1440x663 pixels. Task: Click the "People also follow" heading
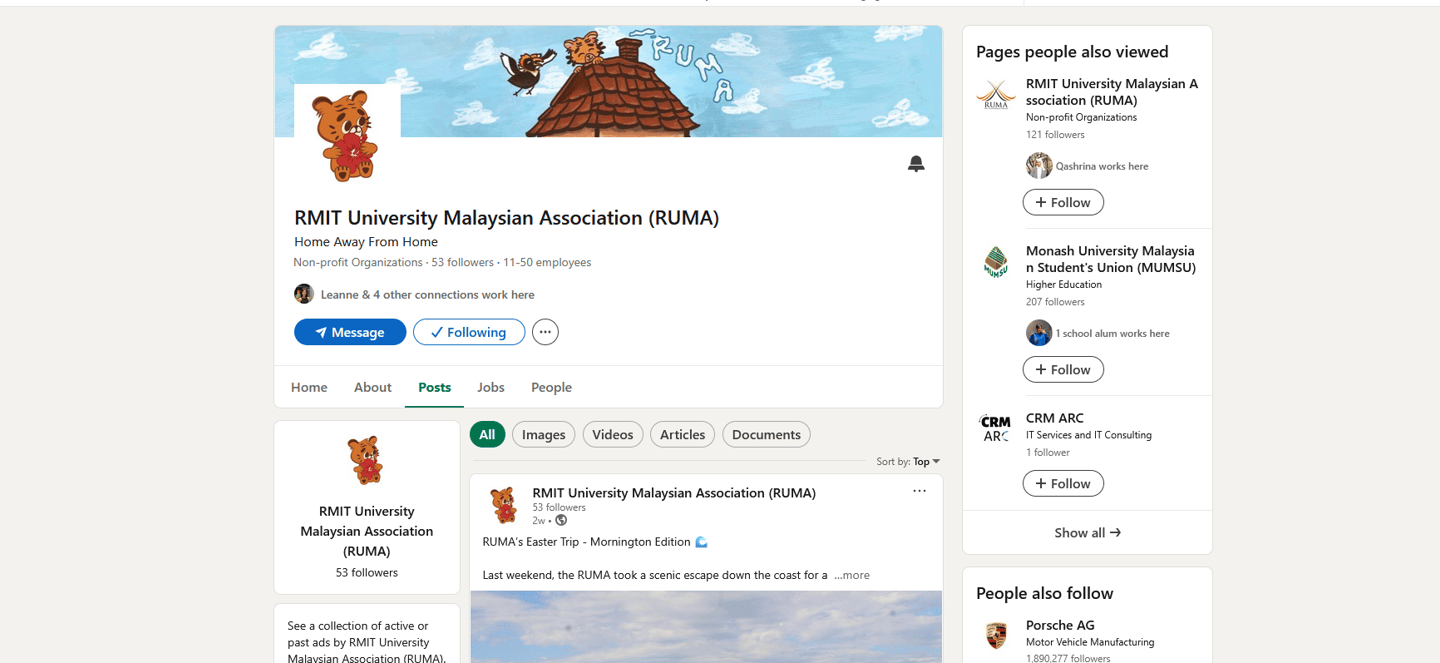(1045, 593)
